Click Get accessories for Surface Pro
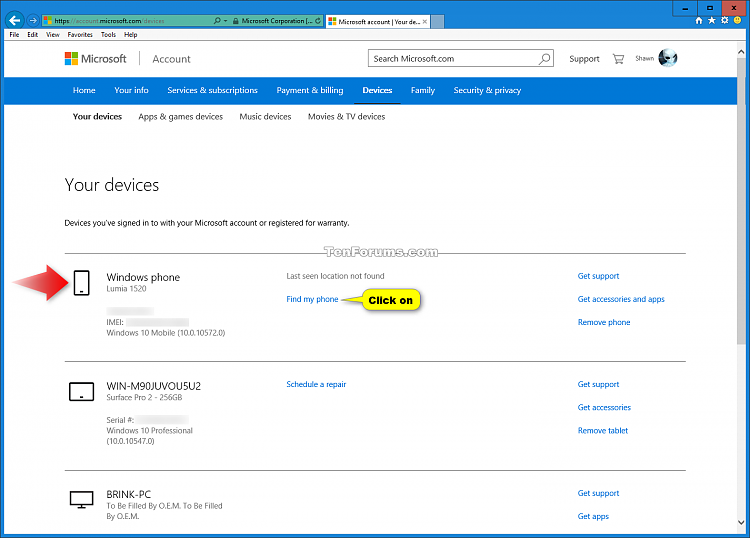The width and height of the screenshot is (750, 538). (604, 407)
